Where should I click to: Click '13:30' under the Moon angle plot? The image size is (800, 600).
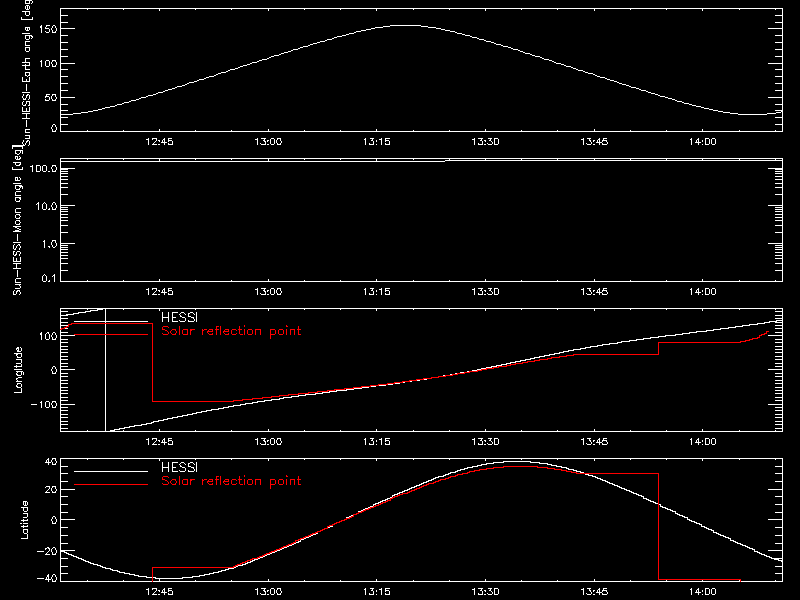pyautogui.click(x=485, y=292)
